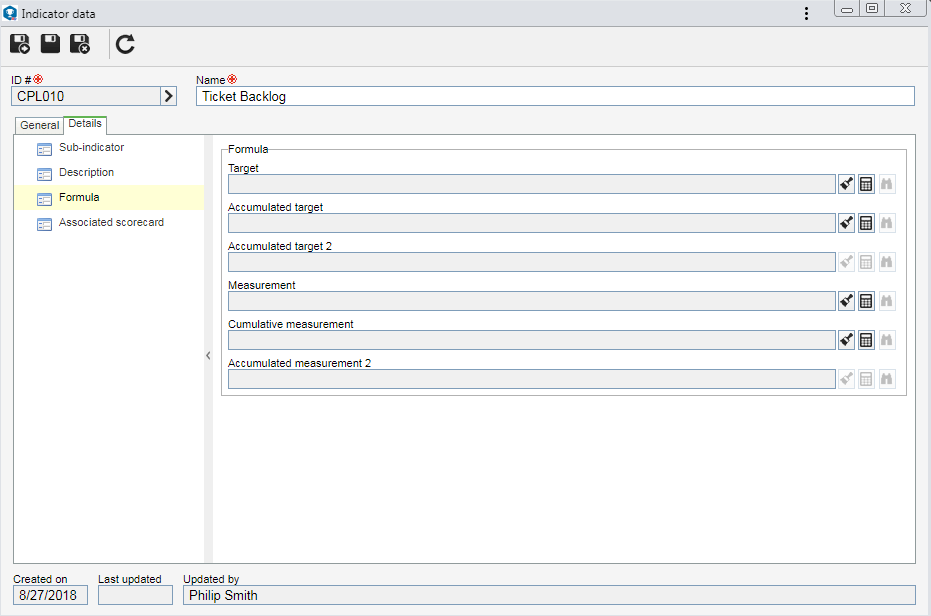Click the Accumulated measurement 2 field
This screenshot has height=616, width=931.
point(531,379)
